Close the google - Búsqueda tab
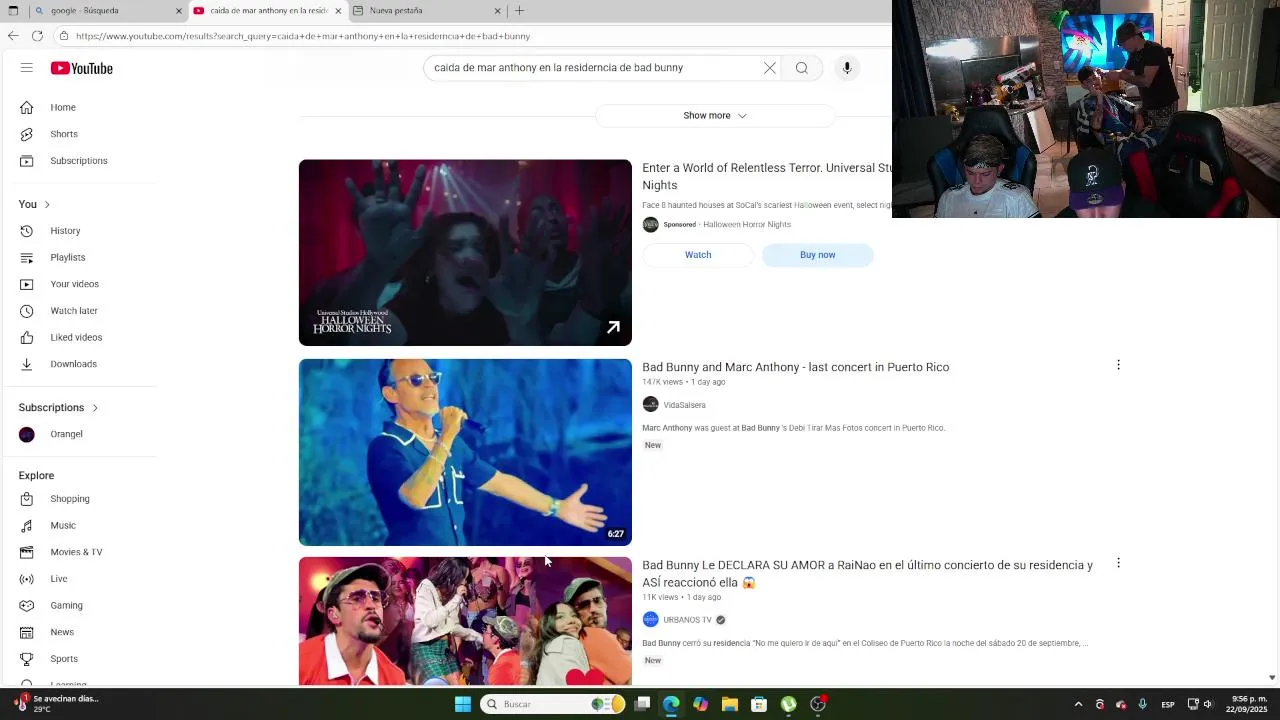This screenshot has height=720, width=1280. (179, 11)
